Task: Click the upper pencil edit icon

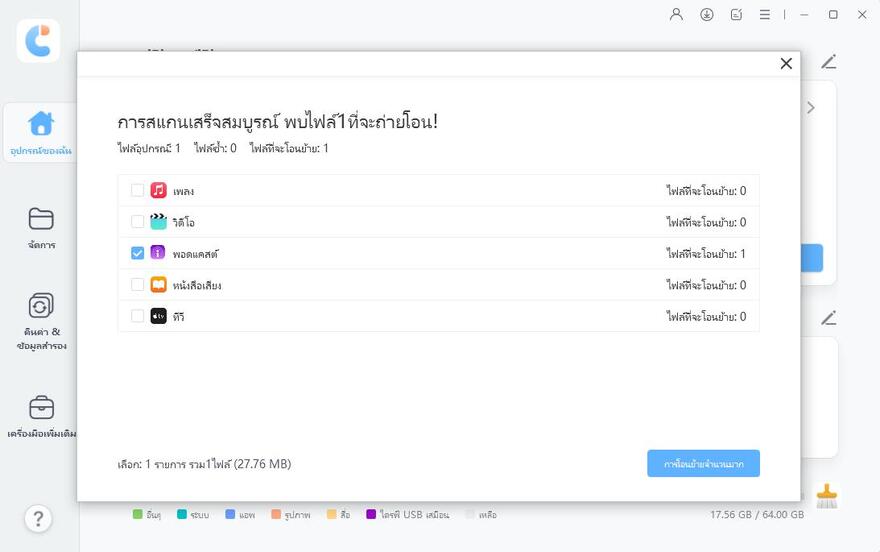Action: [x=829, y=62]
